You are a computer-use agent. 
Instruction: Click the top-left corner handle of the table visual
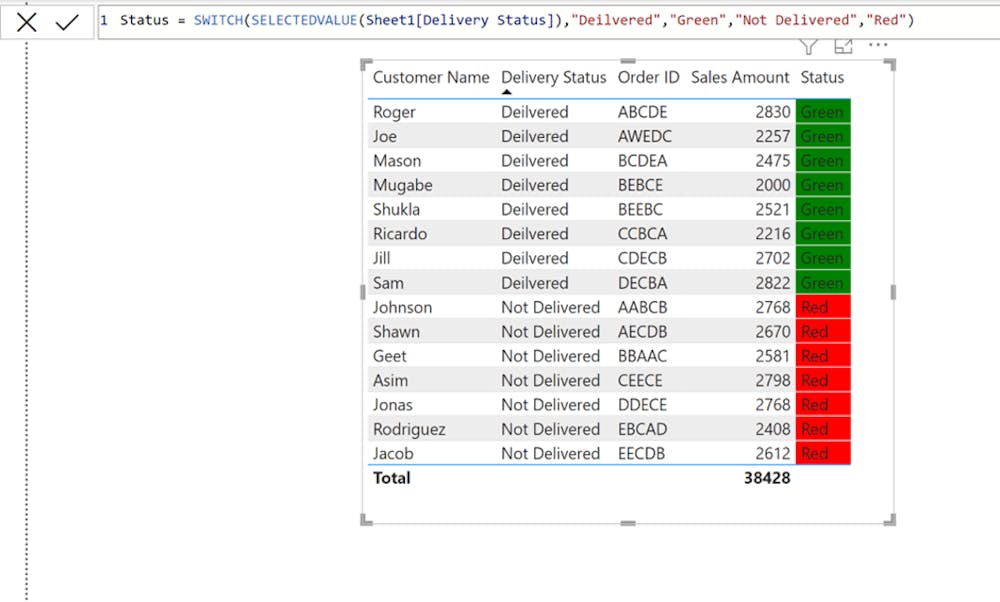coord(365,63)
